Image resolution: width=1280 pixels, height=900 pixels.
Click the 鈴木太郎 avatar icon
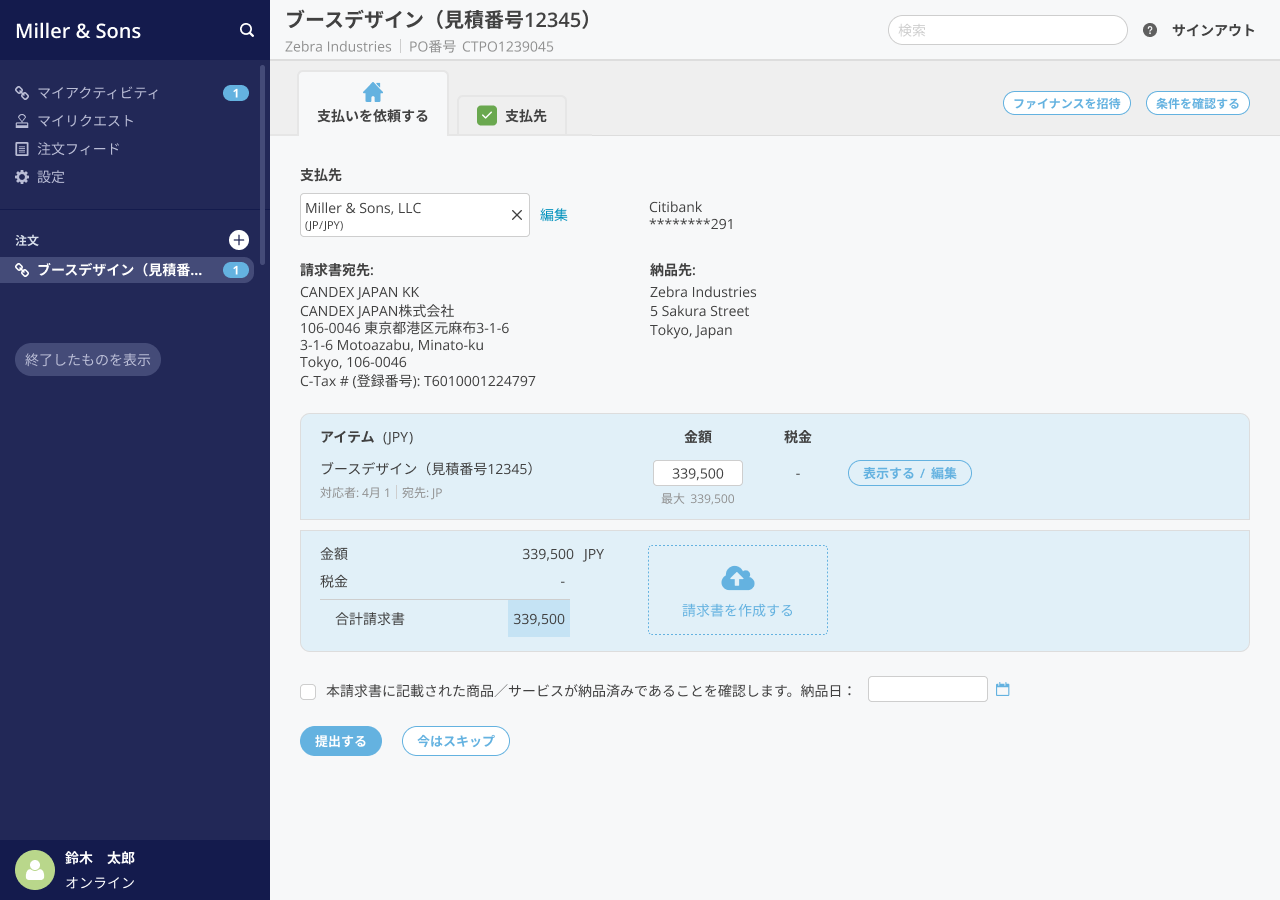click(35, 870)
